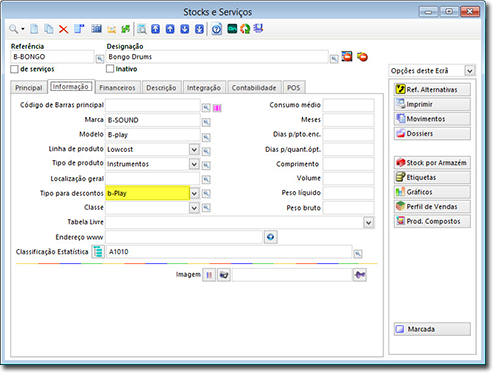Expand the Tipo para descontos dropdown
This screenshot has width=496, height=377.
coord(194,193)
